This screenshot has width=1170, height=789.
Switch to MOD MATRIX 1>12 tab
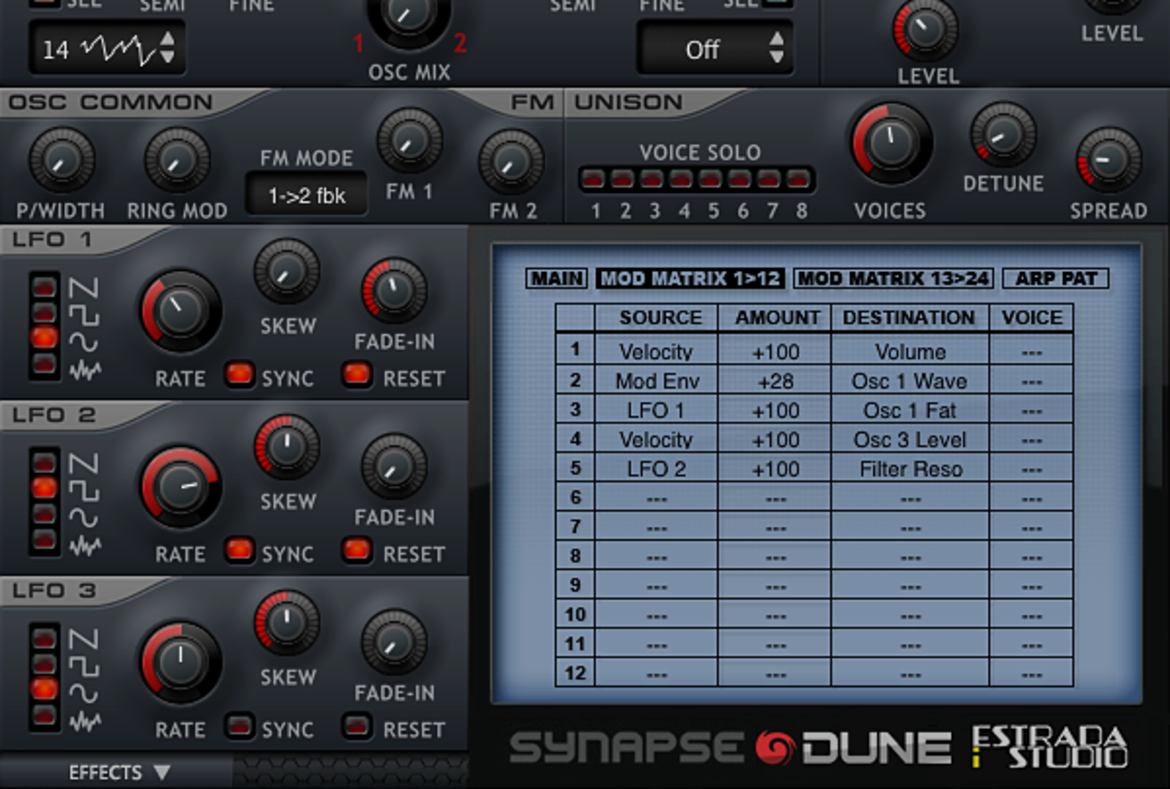pyautogui.click(x=690, y=278)
